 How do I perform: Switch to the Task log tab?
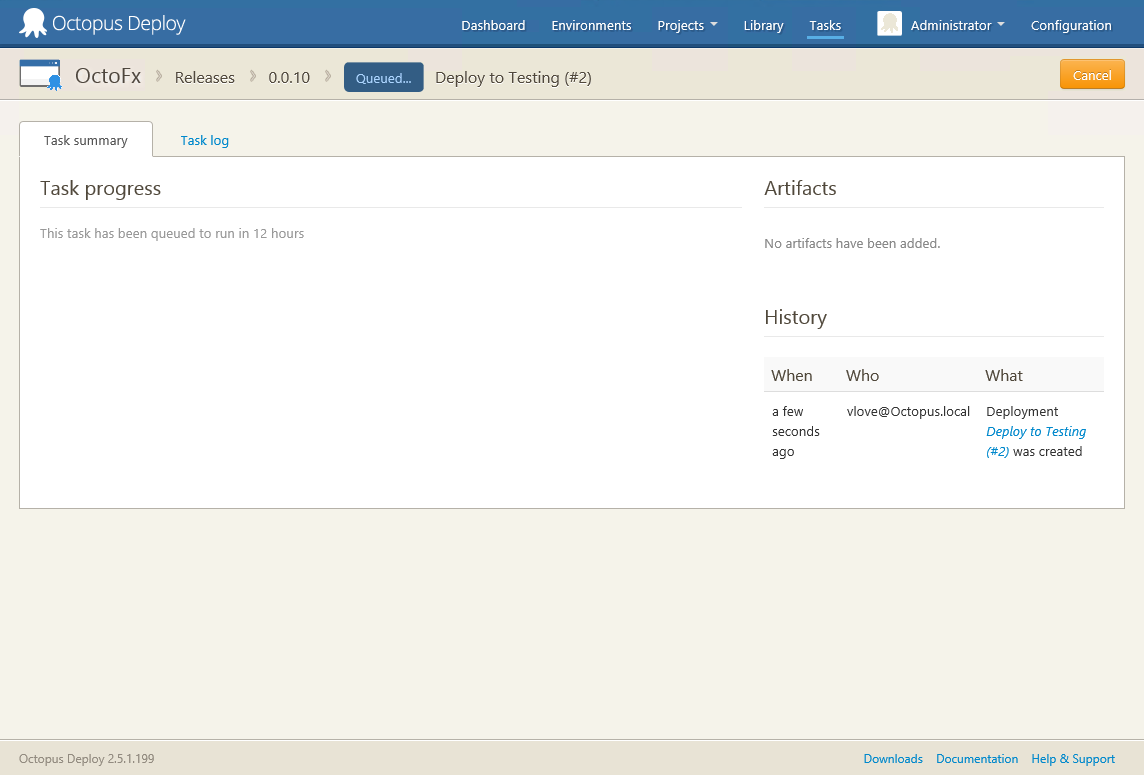pos(204,140)
